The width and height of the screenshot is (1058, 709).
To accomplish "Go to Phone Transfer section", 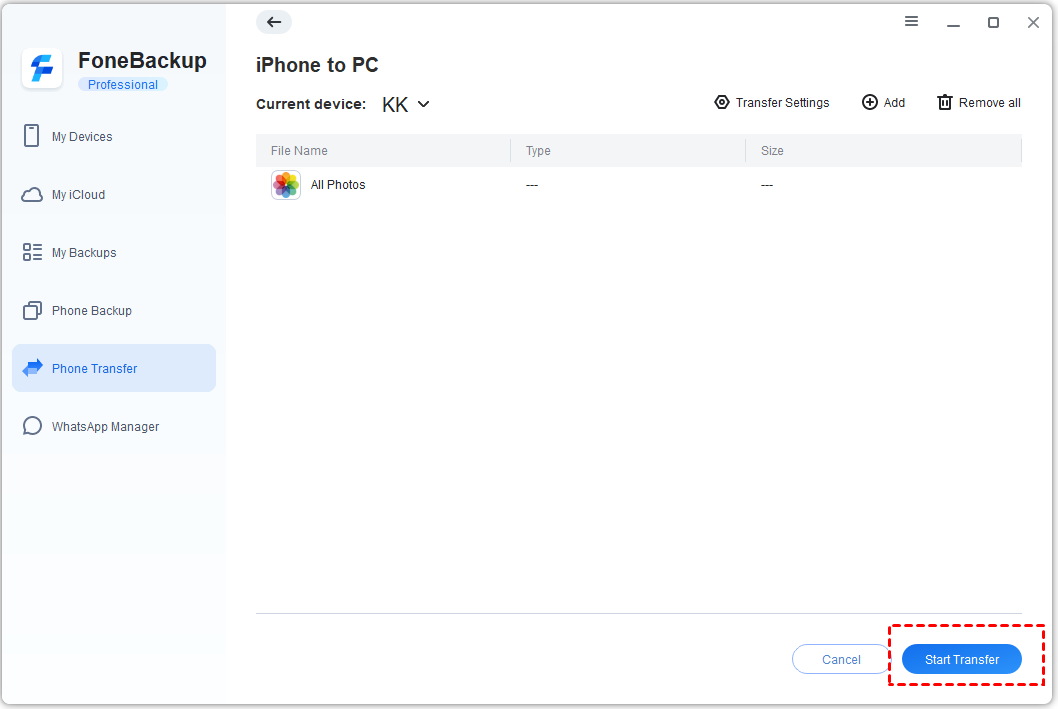I will 114,368.
